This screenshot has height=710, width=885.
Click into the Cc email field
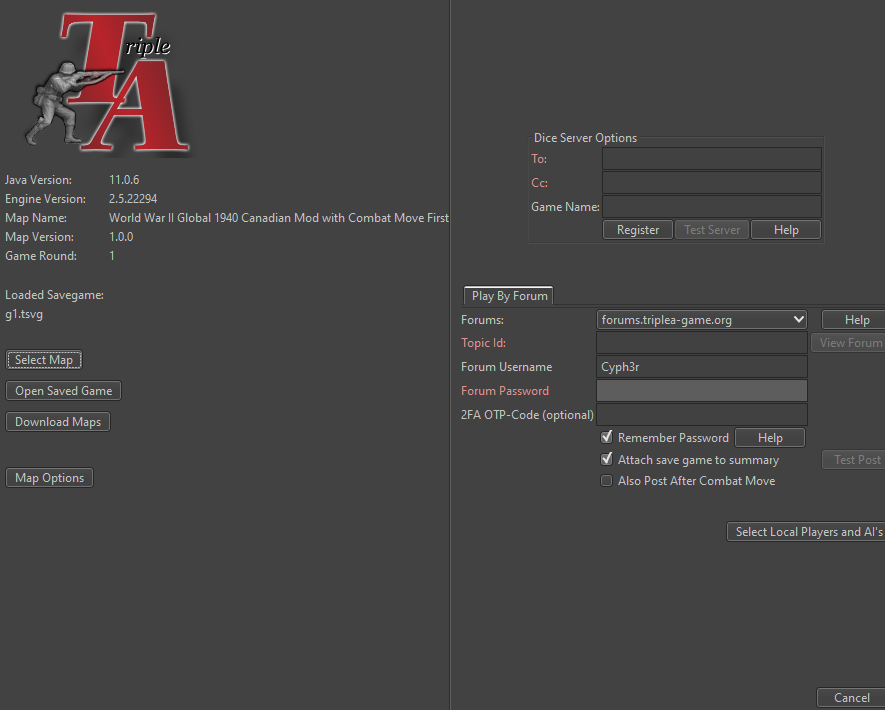coord(711,183)
